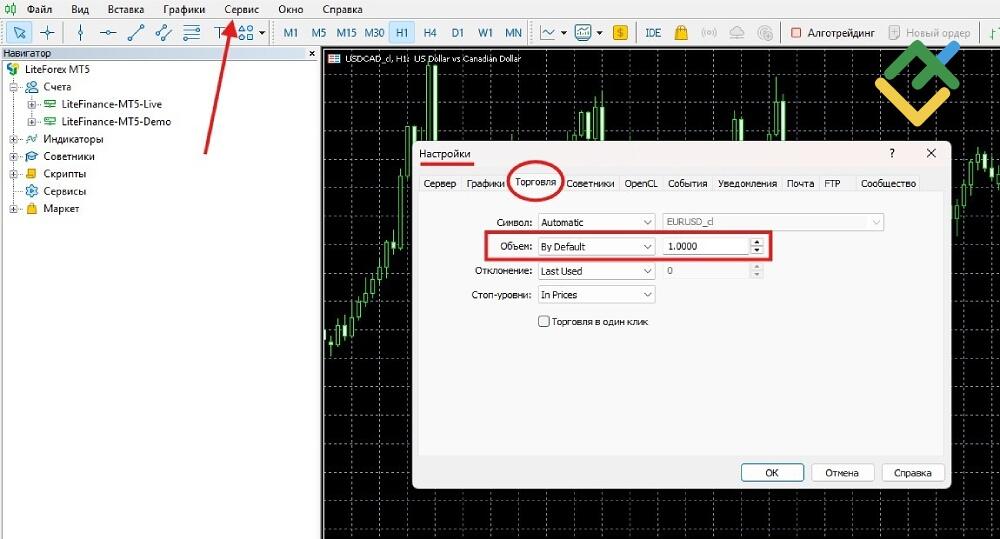
Task: Close the Навигатор panel
Action: coord(312,54)
